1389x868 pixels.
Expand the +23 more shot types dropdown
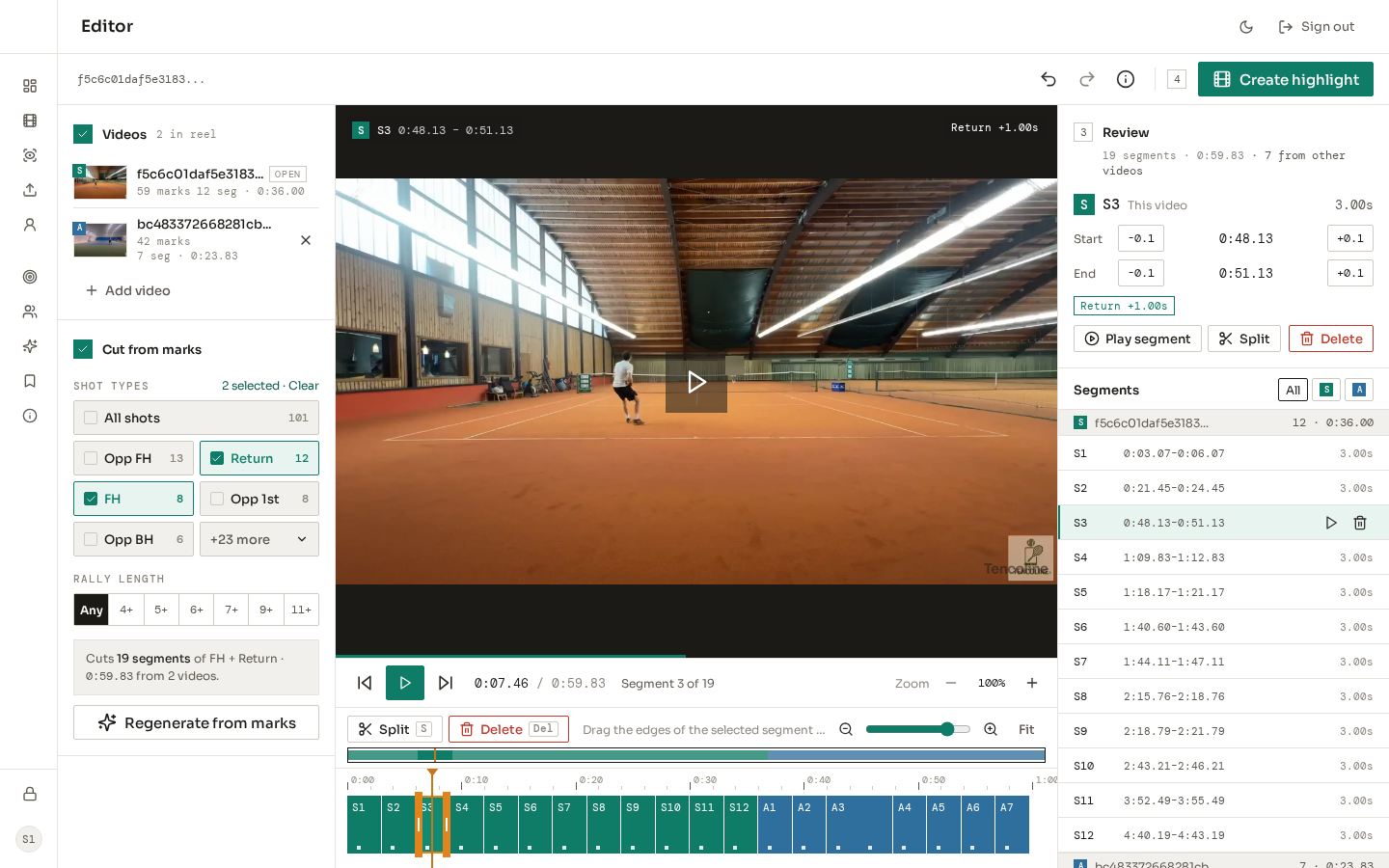click(x=259, y=539)
